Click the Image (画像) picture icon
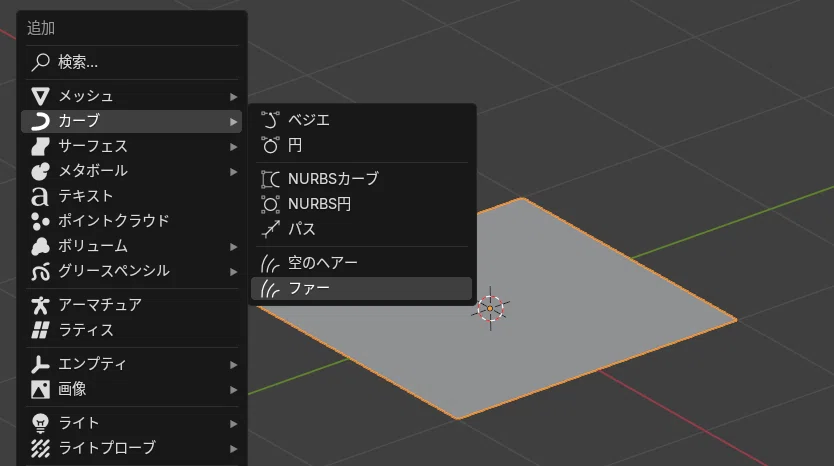The width and height of the screenshot is (834, 466). [40, 389]
